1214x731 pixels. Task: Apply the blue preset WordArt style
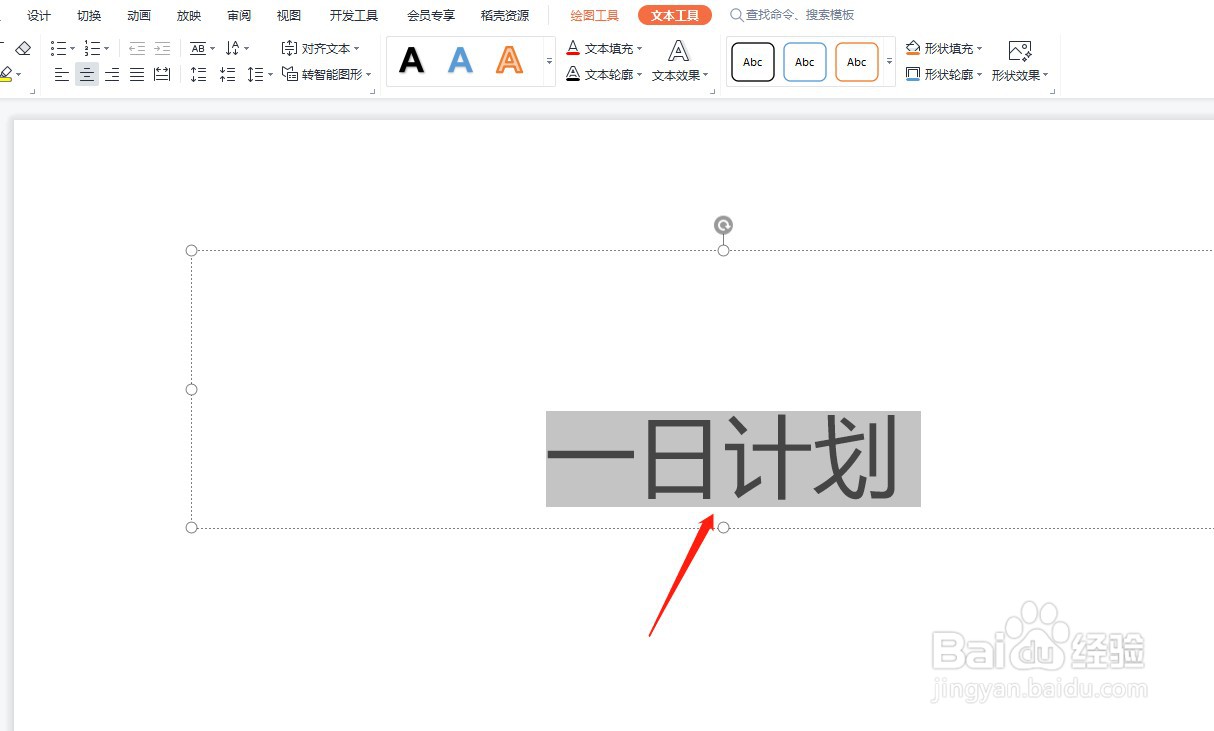click(460, 61)
